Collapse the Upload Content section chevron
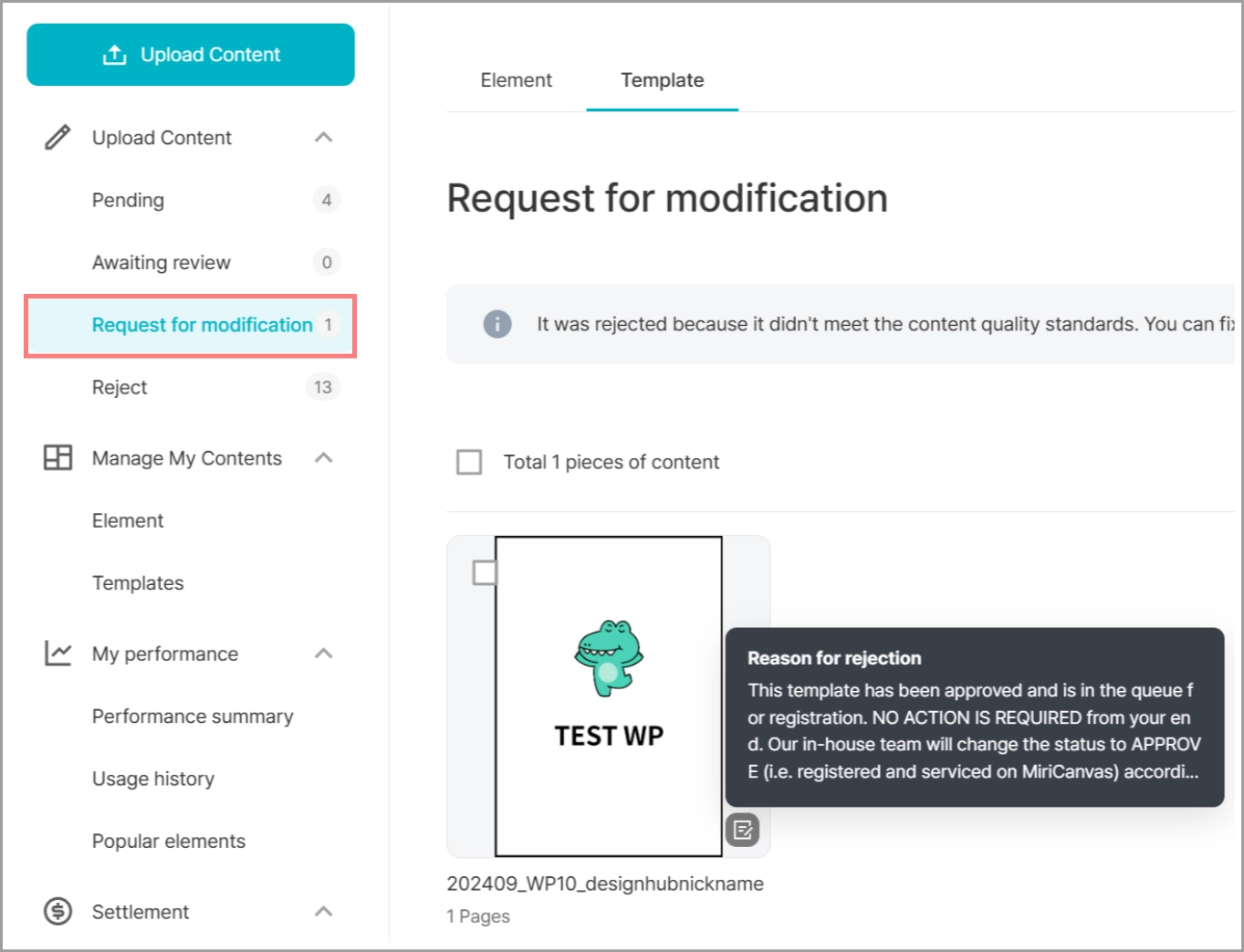The width and height of the screenshot is (1244, 952). 323,138
